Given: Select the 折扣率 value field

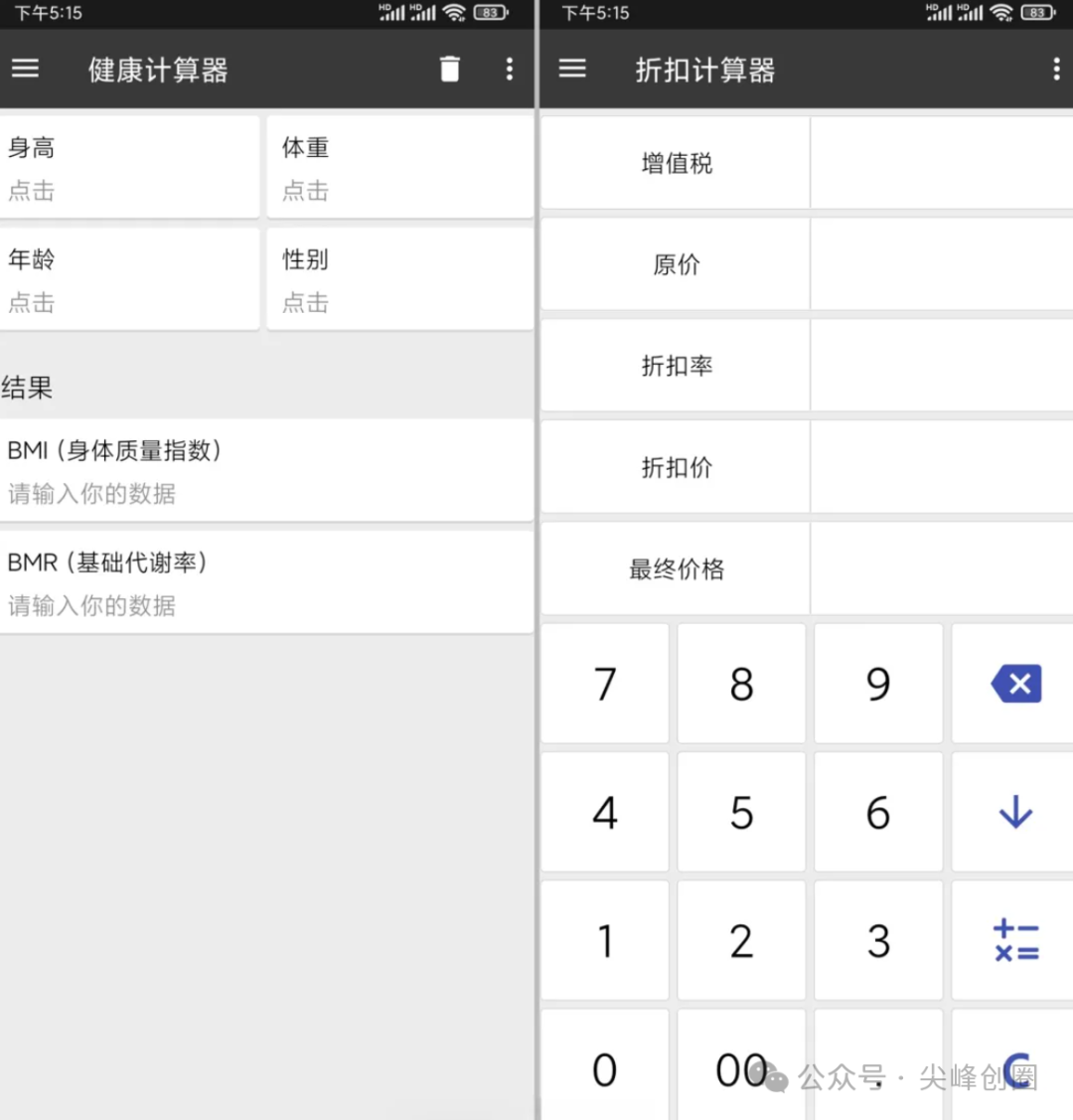Looking at the screenshot, I should (942, 366).
